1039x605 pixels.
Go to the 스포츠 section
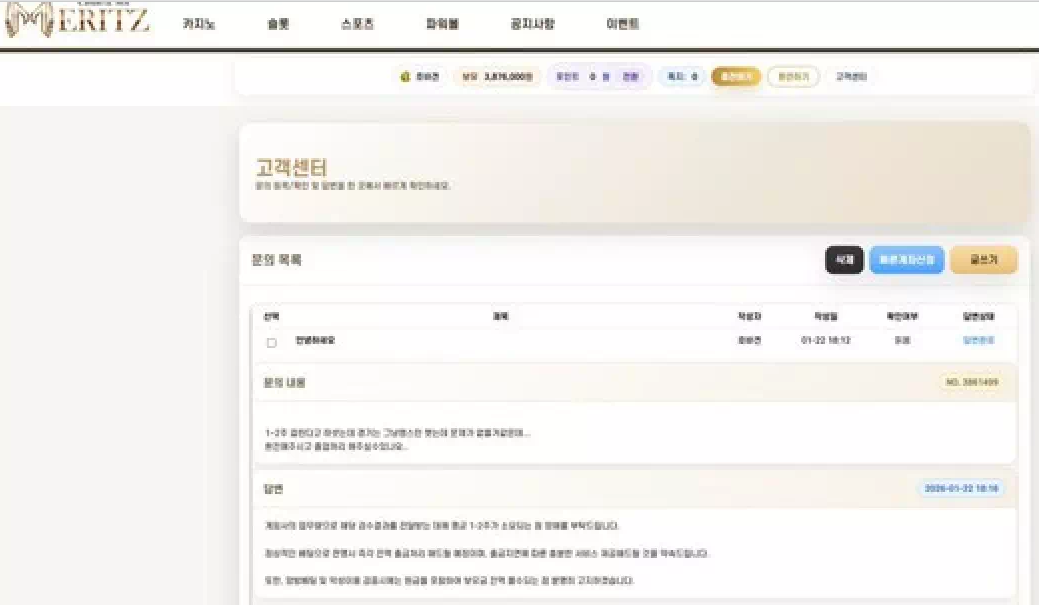357,24
